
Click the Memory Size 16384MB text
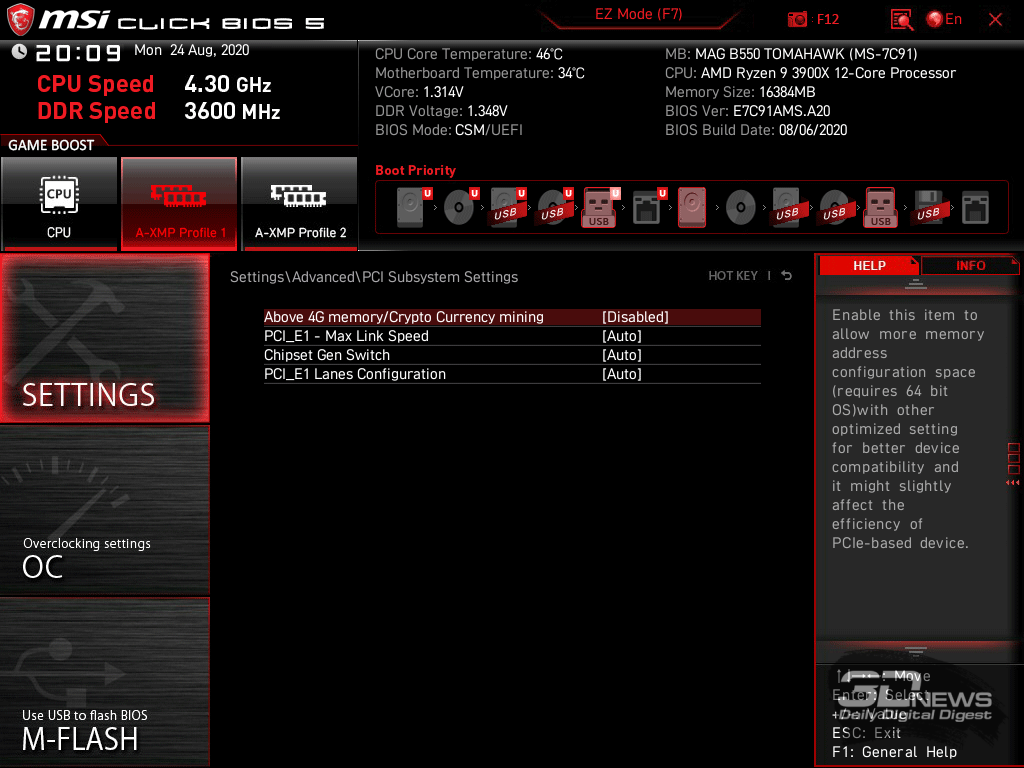click(740, 92)
